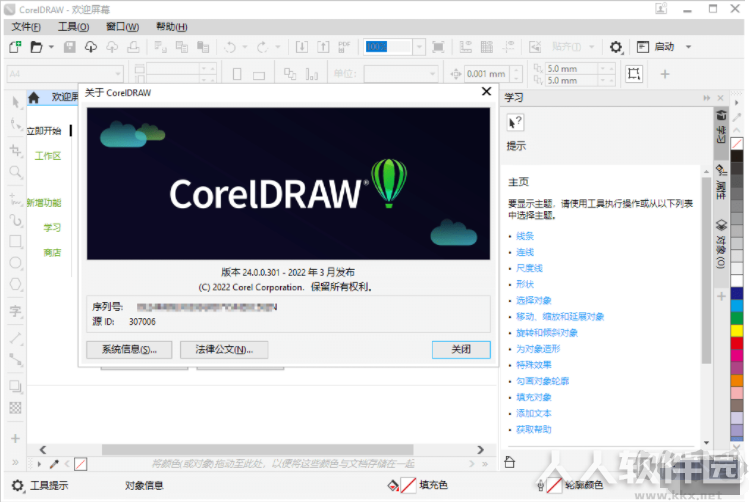Click the Import icon
749x502 pixels.
coord(301,47)
